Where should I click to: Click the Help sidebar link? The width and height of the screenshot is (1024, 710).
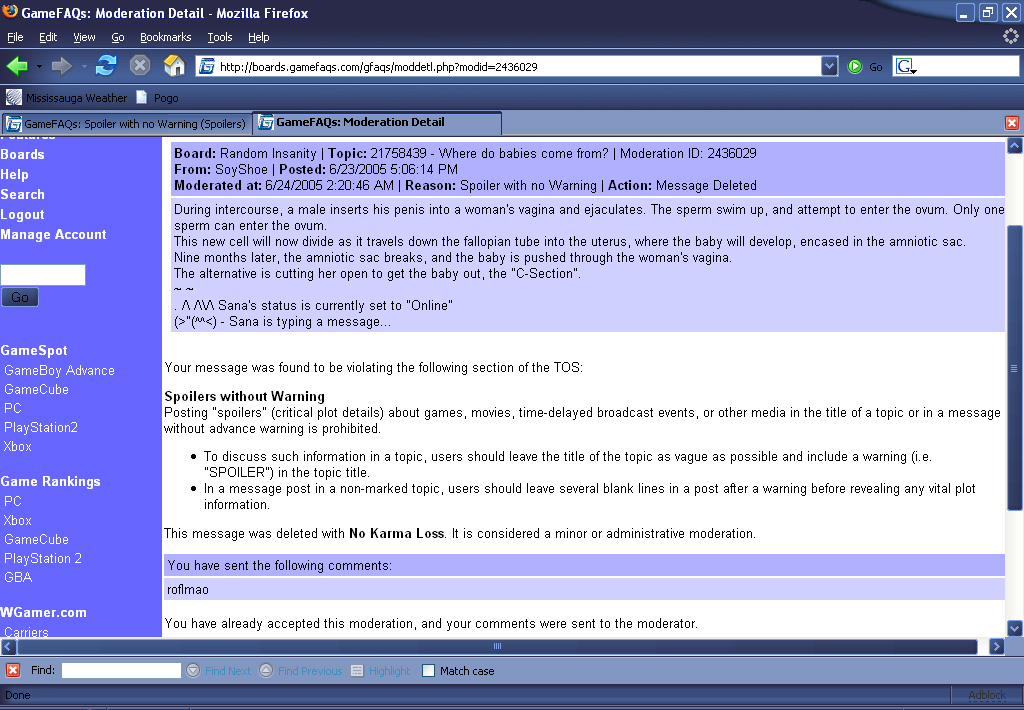14,175
